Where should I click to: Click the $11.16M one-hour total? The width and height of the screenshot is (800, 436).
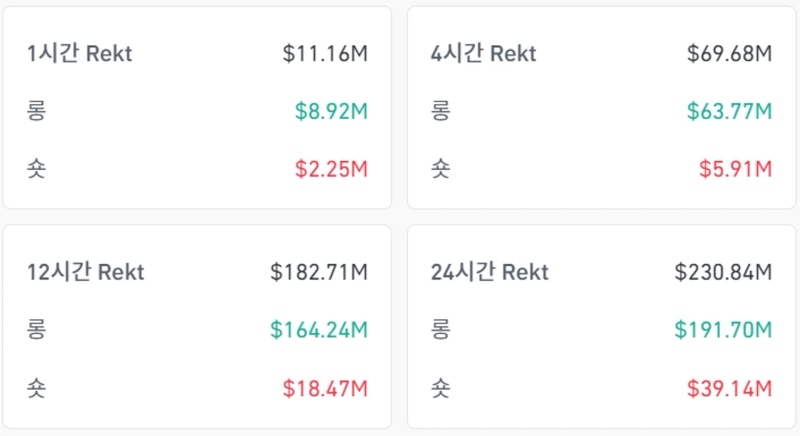coord(325,53)
